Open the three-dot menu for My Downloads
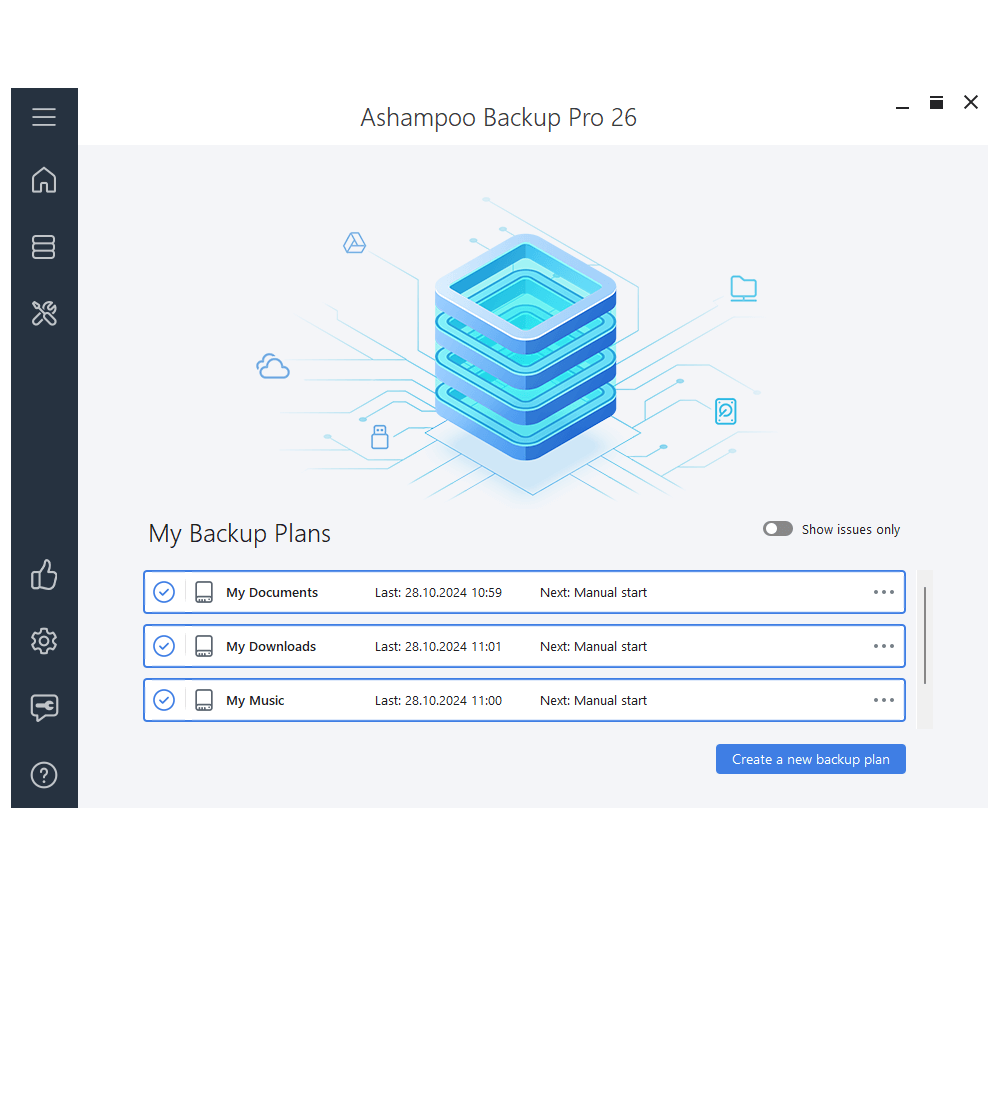This screenshot has width=1000, height=1100. (883, 646)
